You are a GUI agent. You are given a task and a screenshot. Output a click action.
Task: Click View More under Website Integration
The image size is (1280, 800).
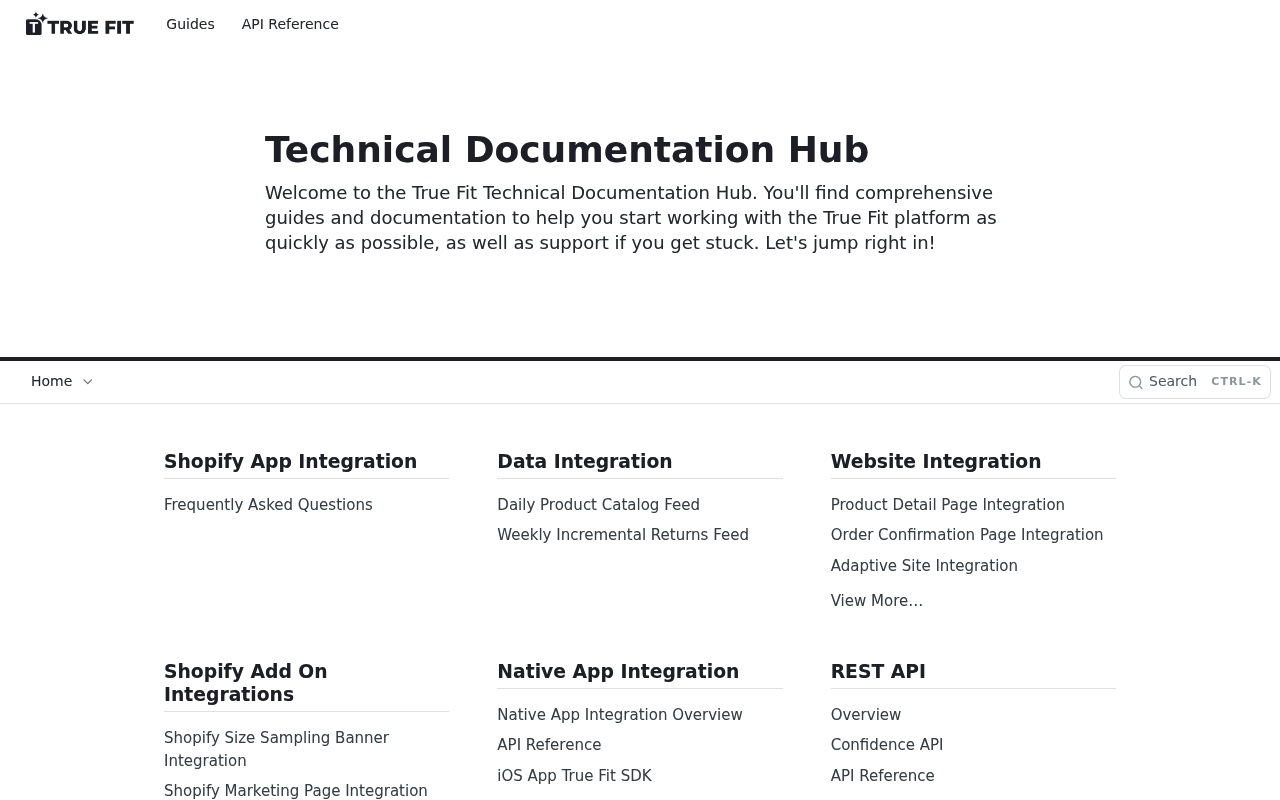[877, 601]
